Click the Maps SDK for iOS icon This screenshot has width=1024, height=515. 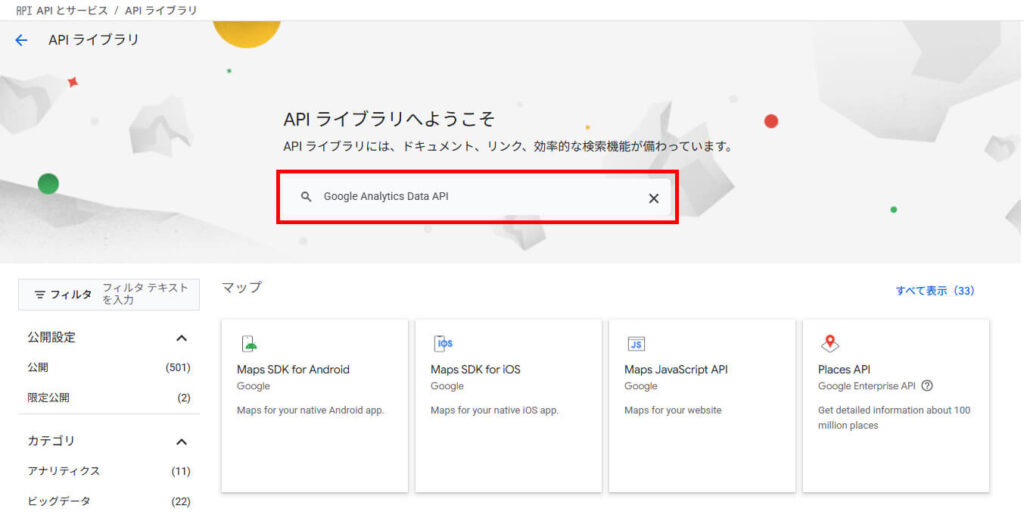443,344
